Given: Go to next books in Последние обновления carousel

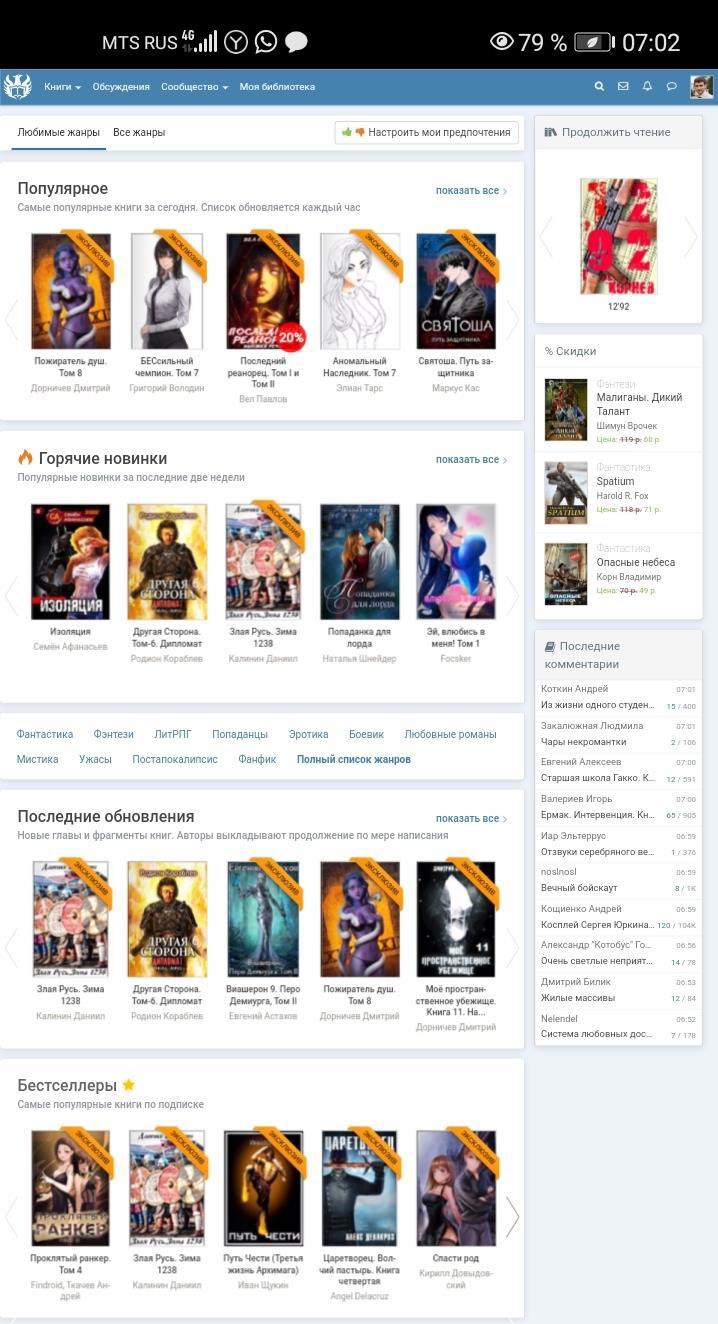Looking at the screenshot, I should (x=511, y=947).
